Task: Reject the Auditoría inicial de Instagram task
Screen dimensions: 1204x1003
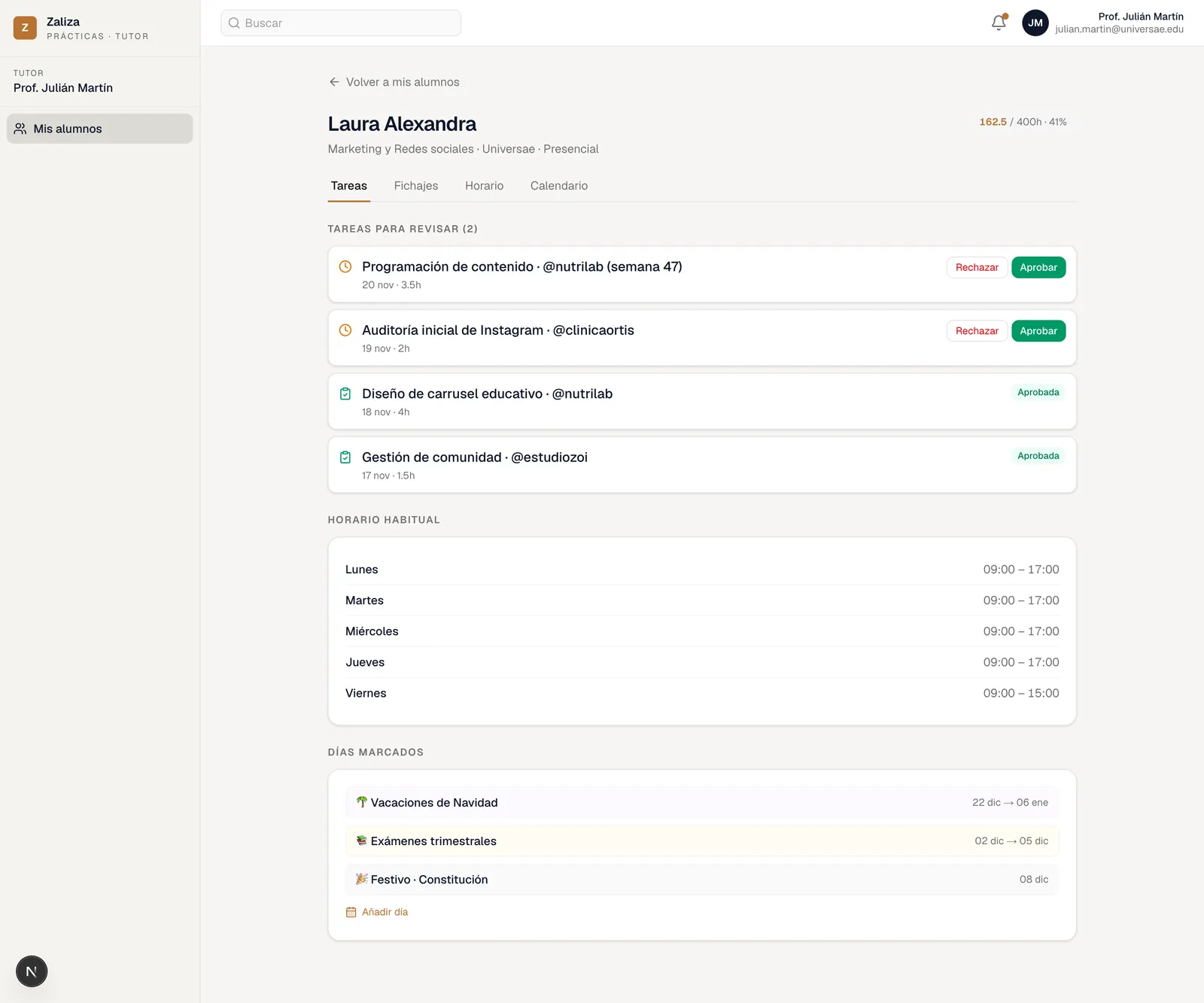Action: coord(977,331)
